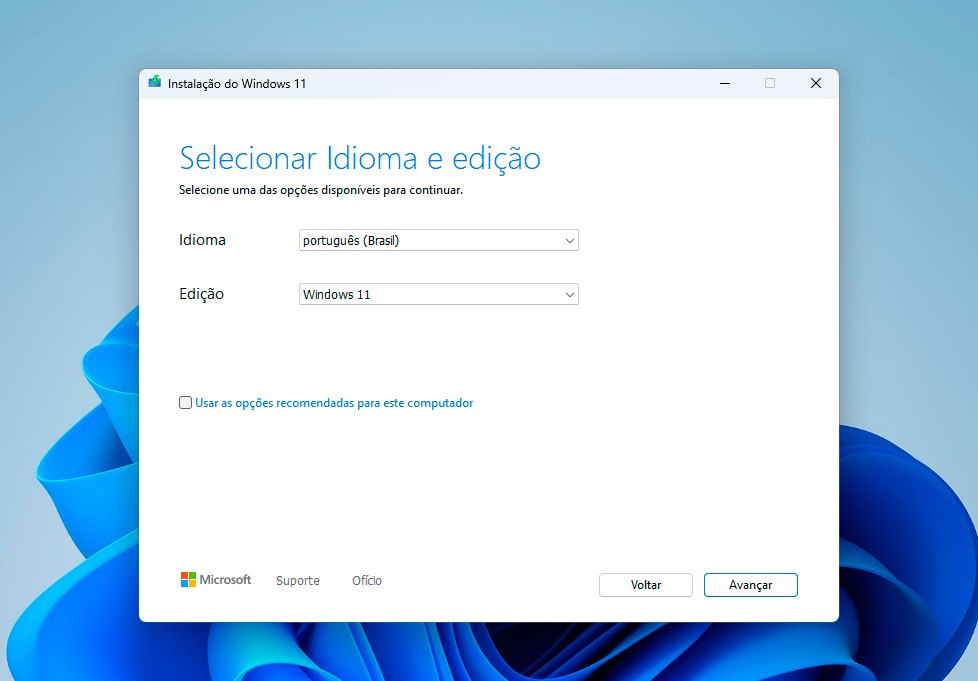Click the Idioma field label
This screenshot has height=681, width=978.
tap(202, 240)
